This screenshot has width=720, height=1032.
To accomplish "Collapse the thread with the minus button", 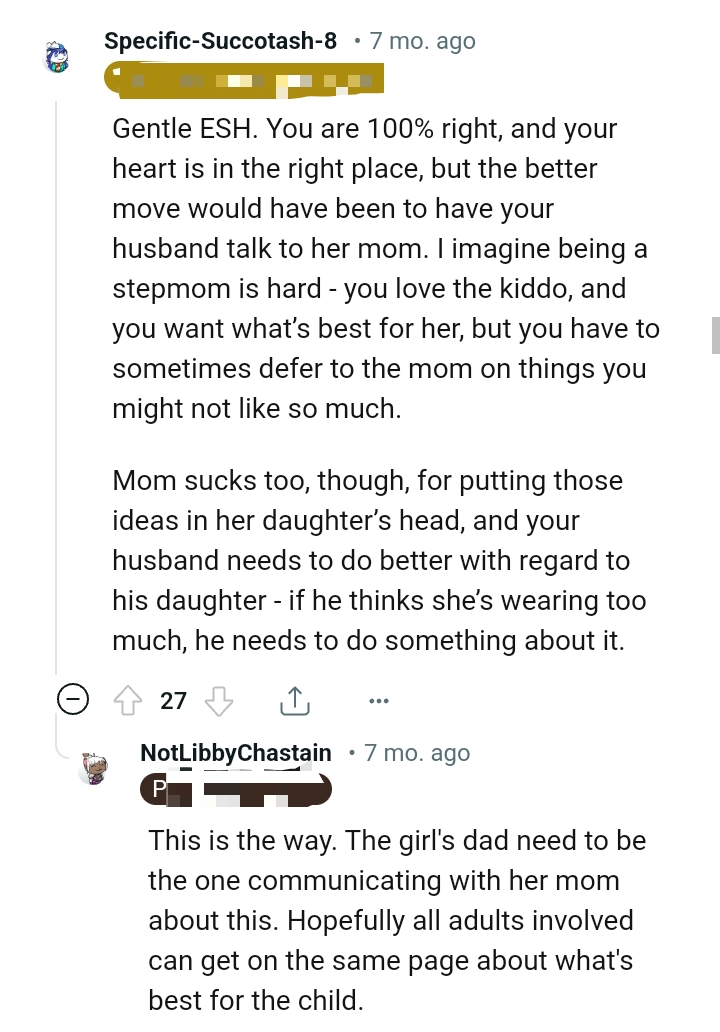I will point(73,700).
